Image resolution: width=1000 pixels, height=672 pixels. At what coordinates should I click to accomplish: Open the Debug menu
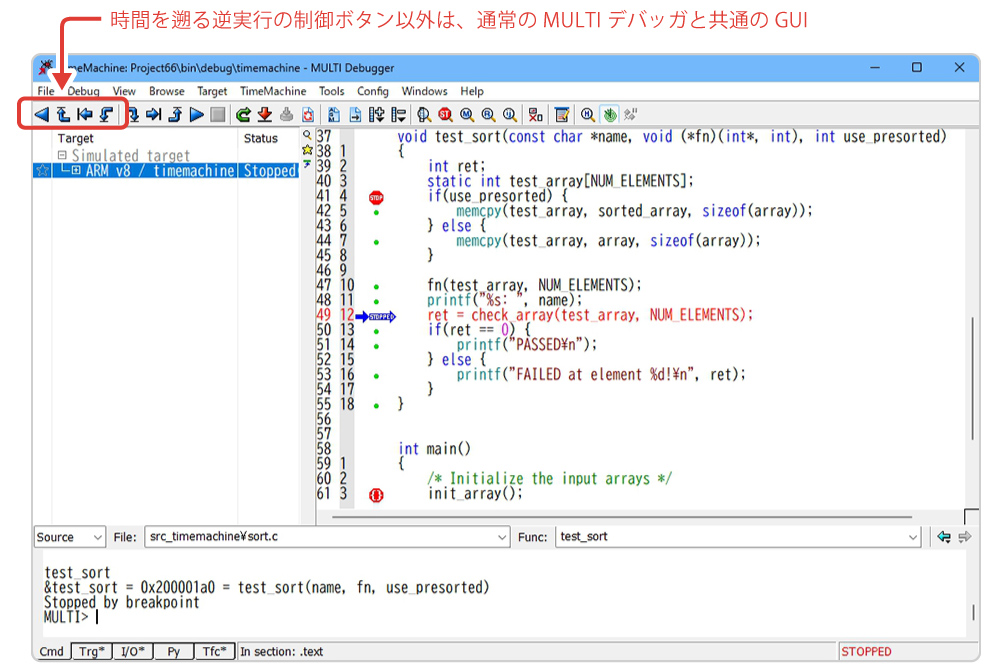84,91
